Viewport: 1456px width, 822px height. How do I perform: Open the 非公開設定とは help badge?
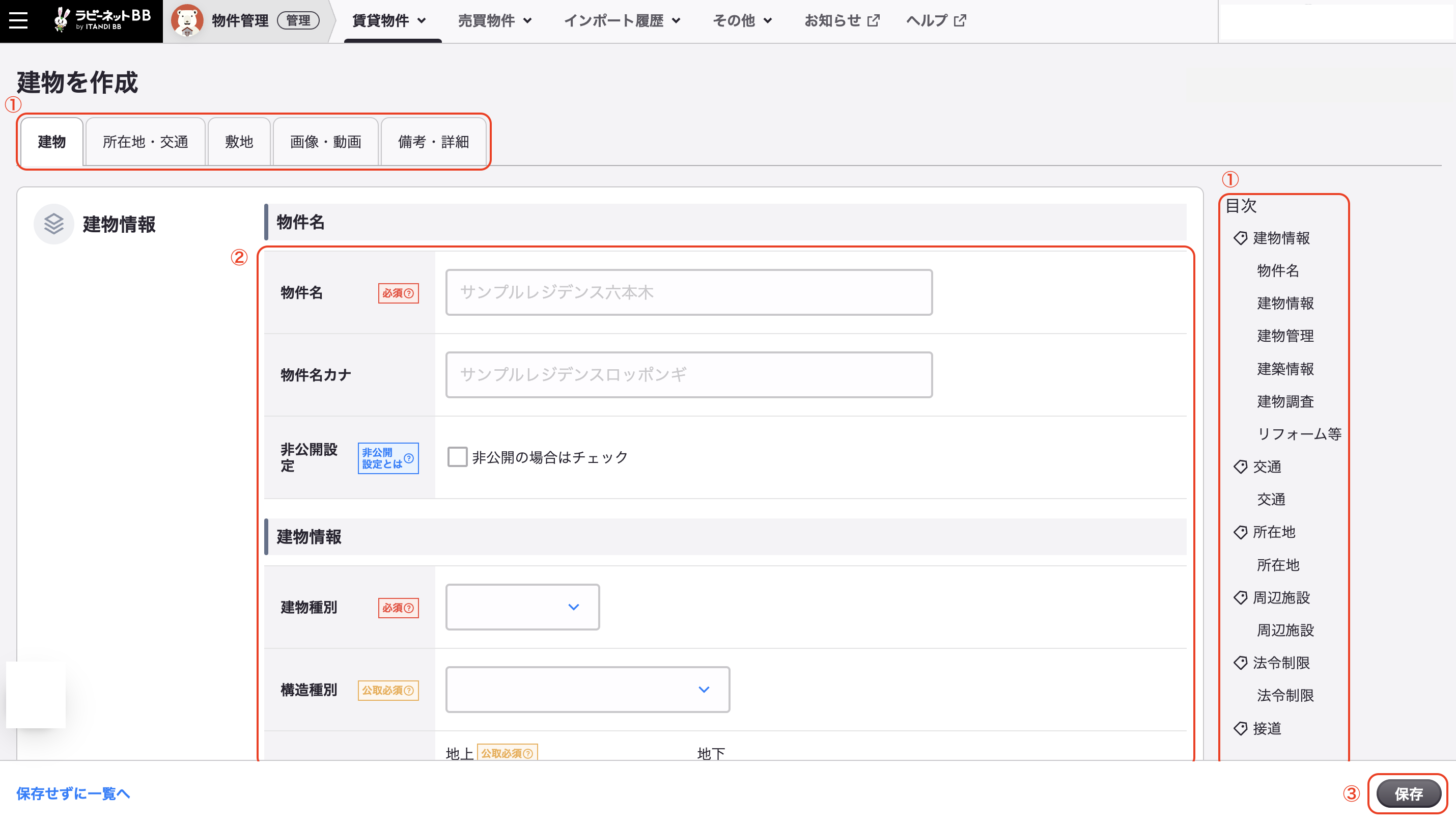pyautogui.click(x=388, y=458)
